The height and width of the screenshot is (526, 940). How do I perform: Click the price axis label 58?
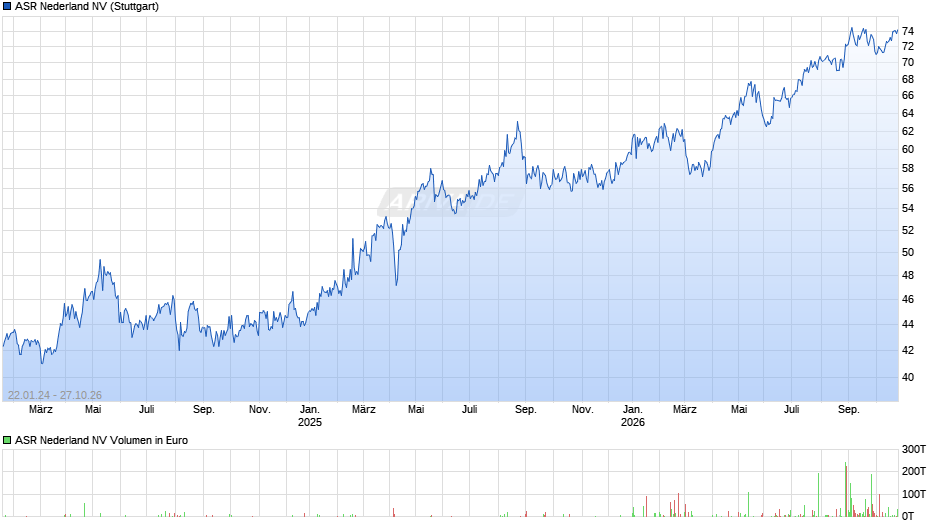[x=908, y=169]
